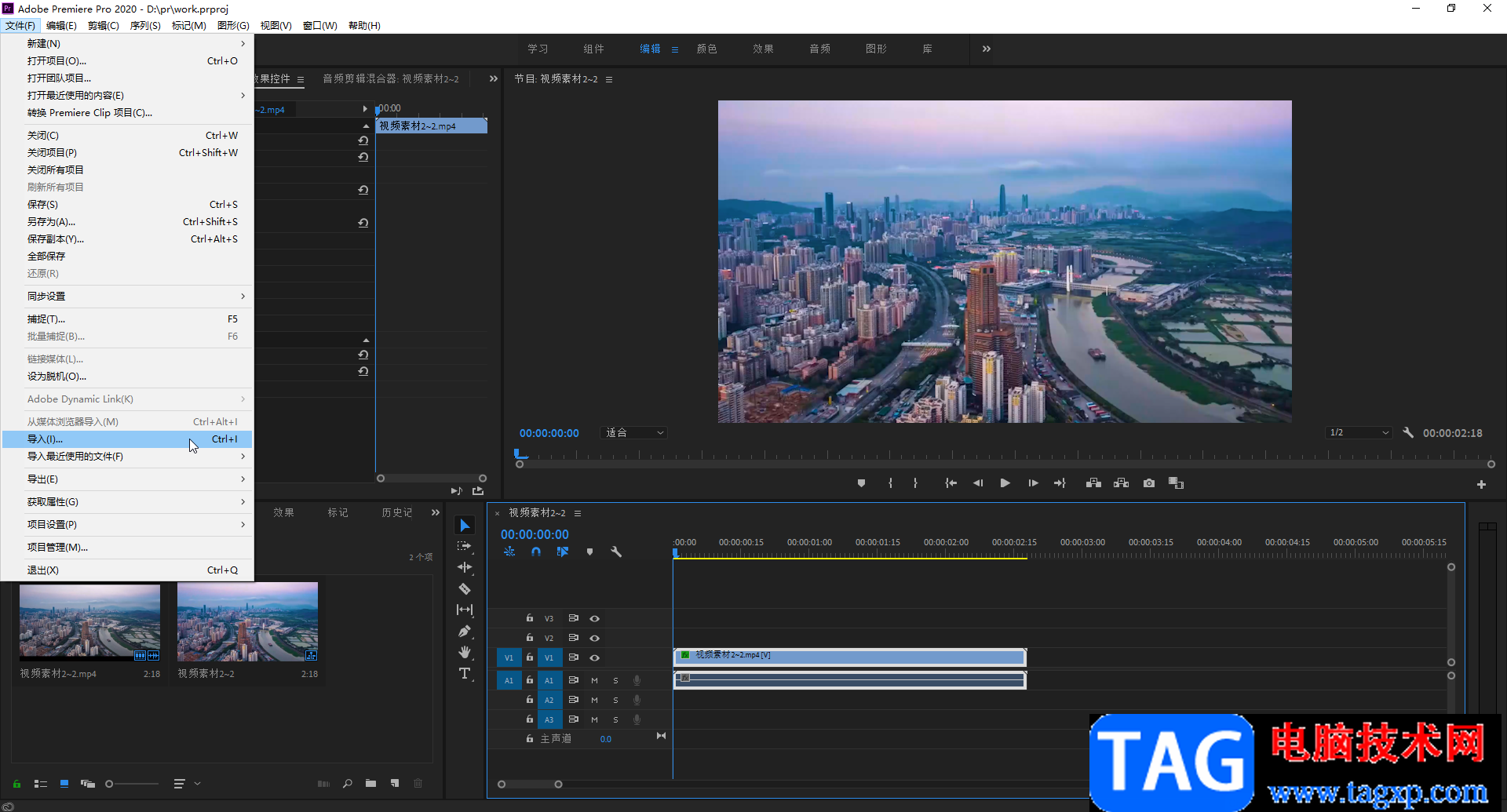Mute the A1 audio track

tap(594, 680)
